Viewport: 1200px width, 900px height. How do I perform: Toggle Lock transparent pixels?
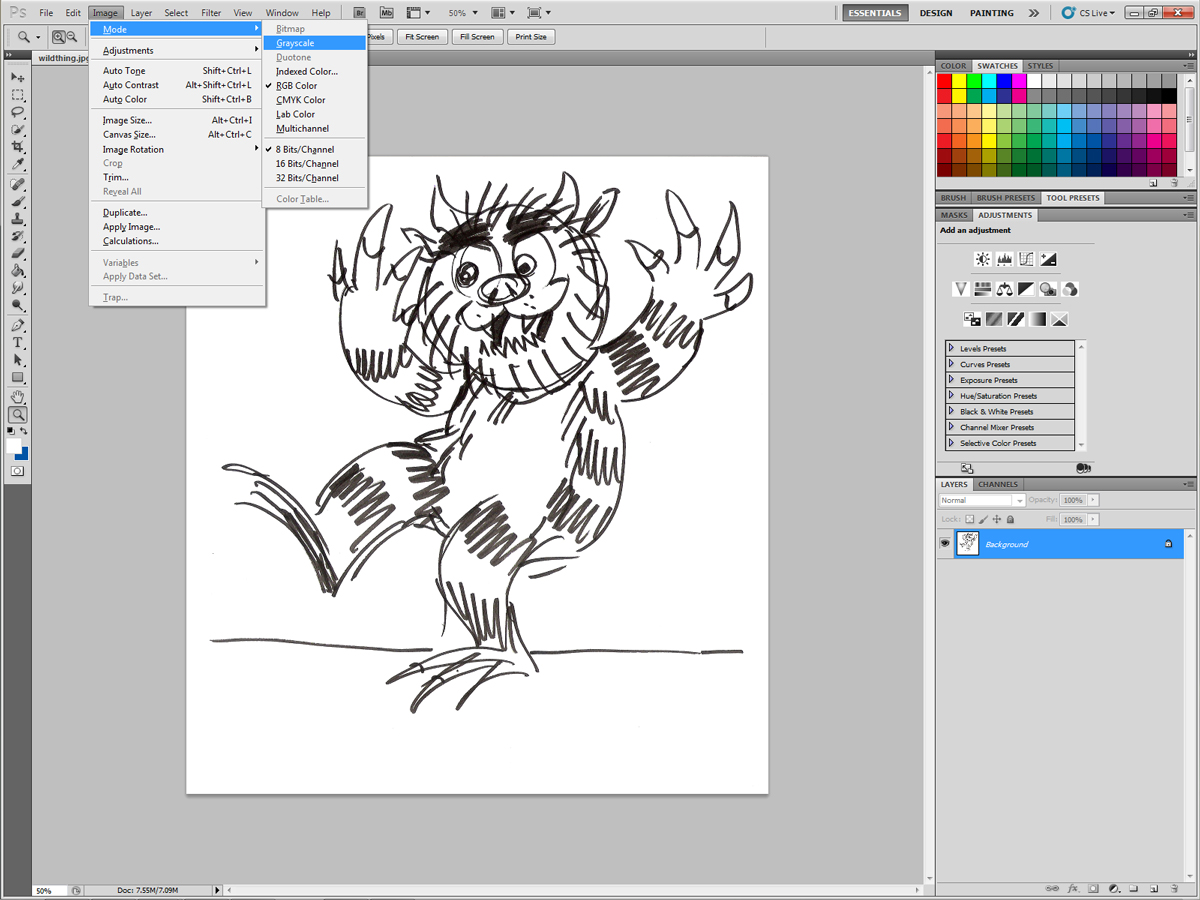(x=969, y=519)
